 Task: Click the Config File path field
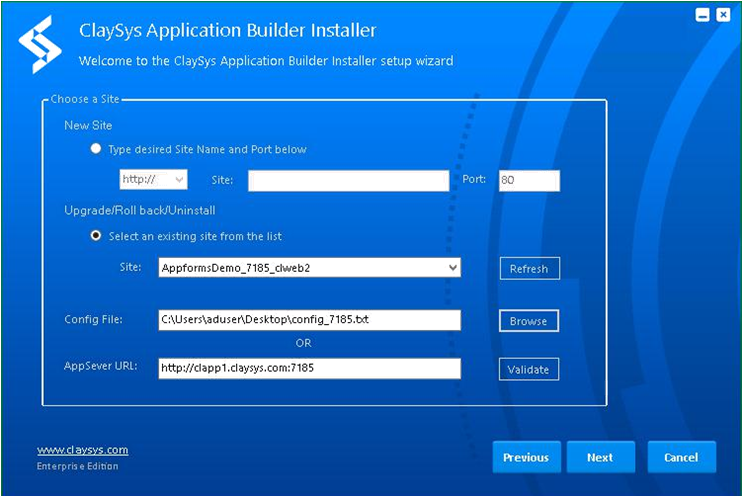pyautogui.click(x=309, y=320)
